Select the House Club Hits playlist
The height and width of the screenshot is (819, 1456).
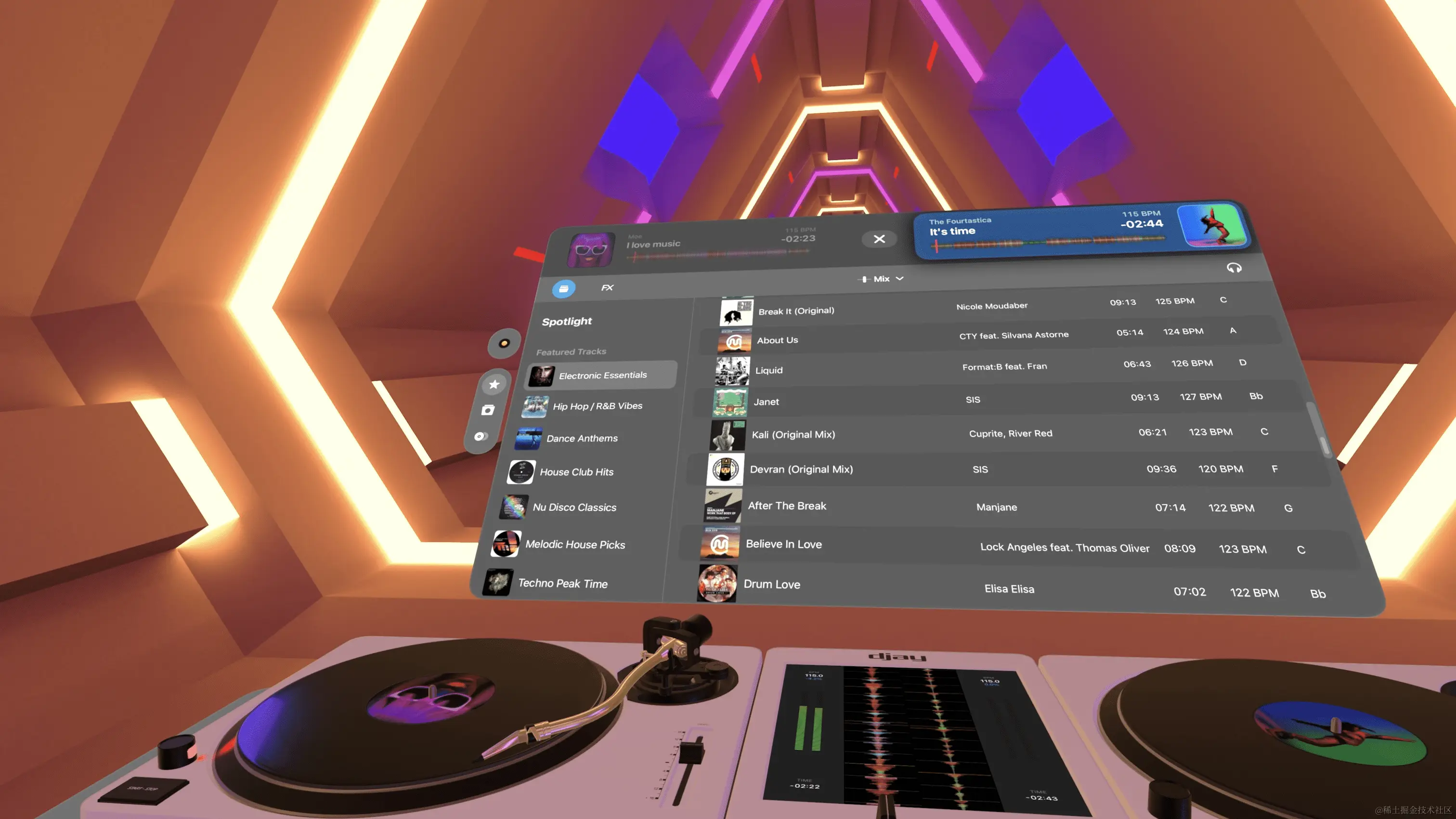point(576,472)
